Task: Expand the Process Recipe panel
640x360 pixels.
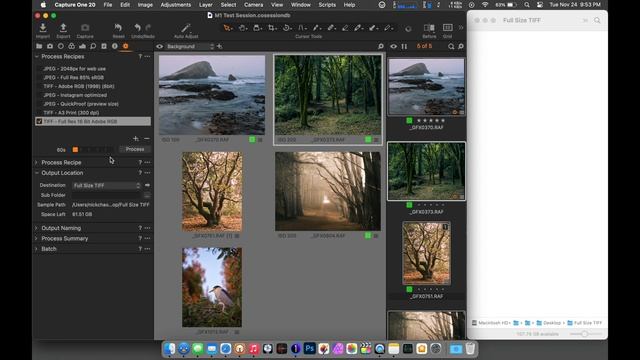Action: pyautogui.click(x=37, y=162)
